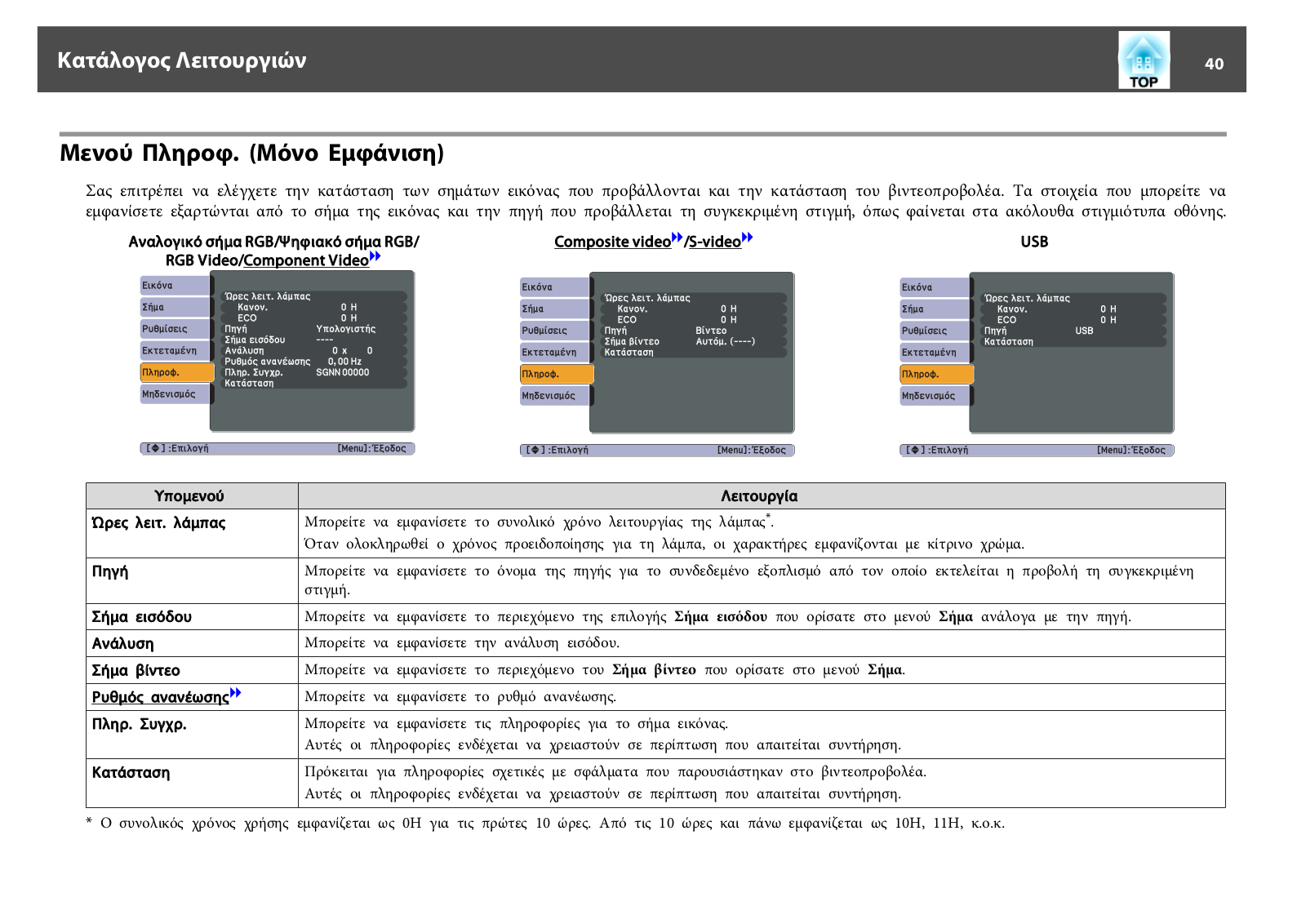Screen dimensions: 1306x924
Task: Click USB source value in USB screenshot
Action: [1084, 331]
